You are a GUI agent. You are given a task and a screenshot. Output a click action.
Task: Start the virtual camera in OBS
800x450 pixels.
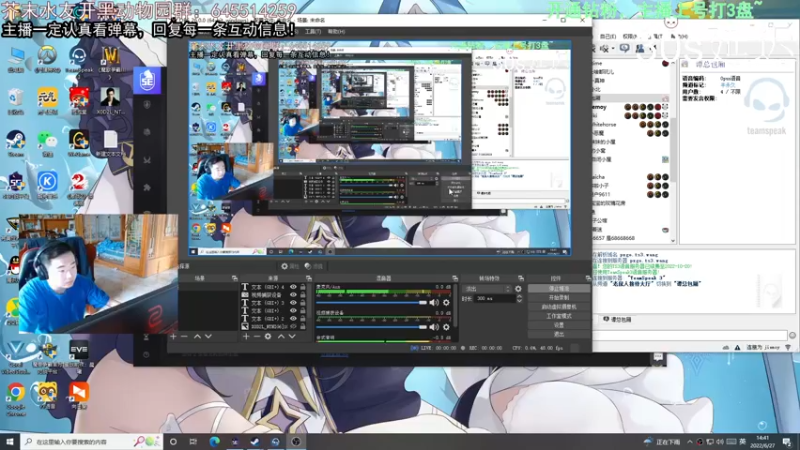559,307
